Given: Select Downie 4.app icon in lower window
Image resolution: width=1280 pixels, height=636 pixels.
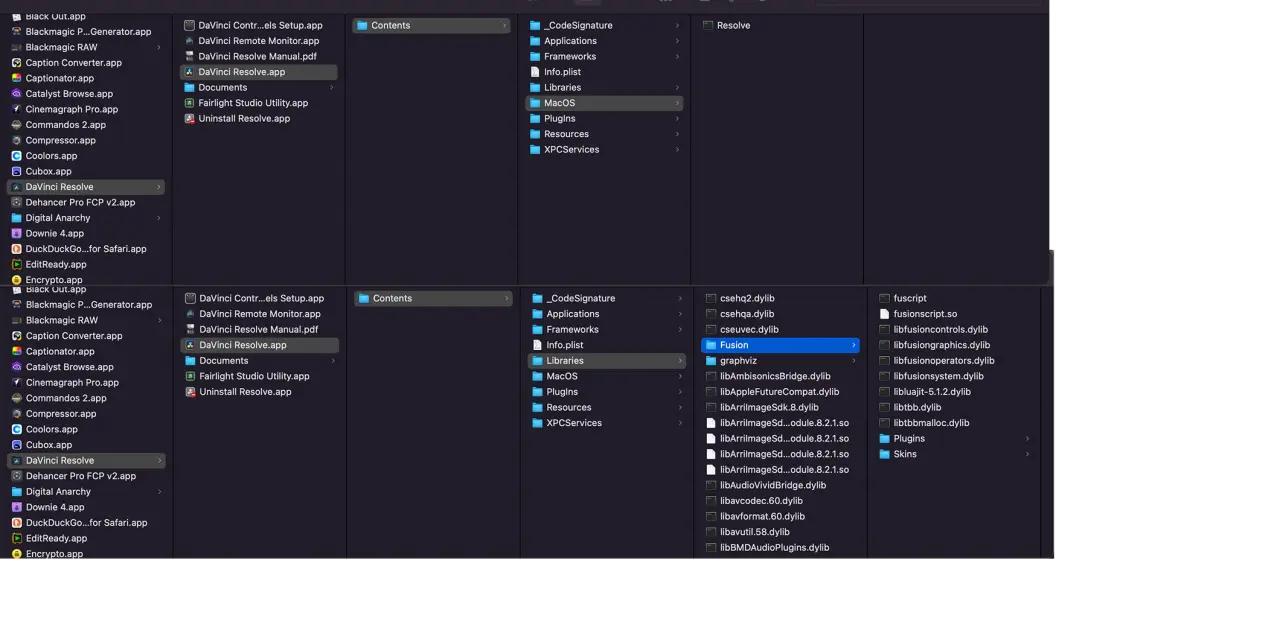Looking at the screenshot, I should point(16,507).
